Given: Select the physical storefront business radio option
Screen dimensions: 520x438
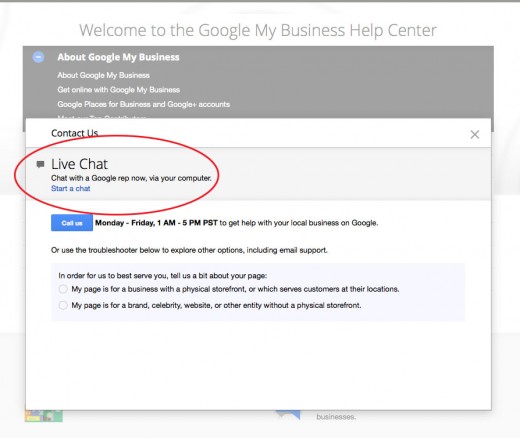Looking at the screenshot, I should 63,289.
